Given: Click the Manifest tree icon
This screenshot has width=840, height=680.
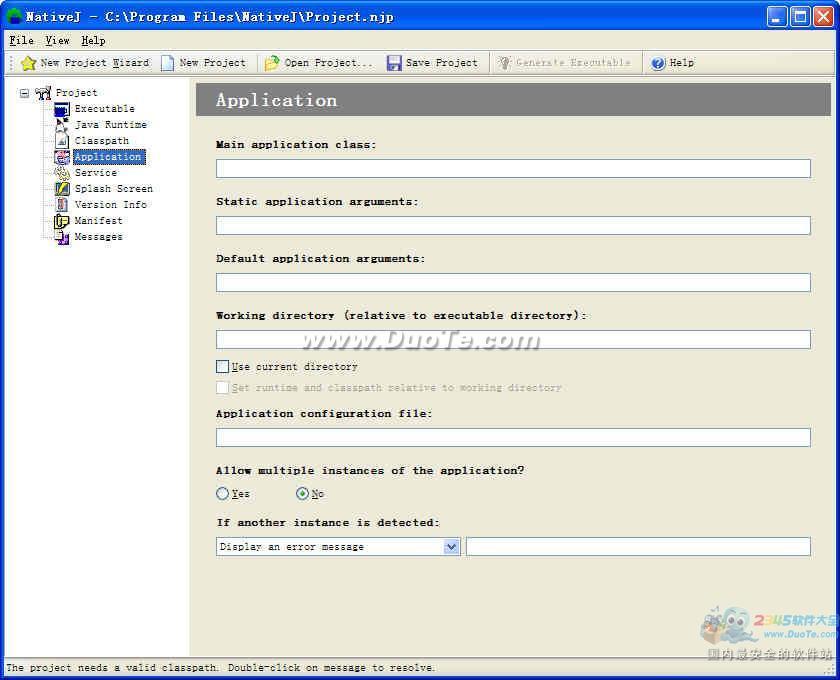Looking at the screenshot, I should point(62,221).
